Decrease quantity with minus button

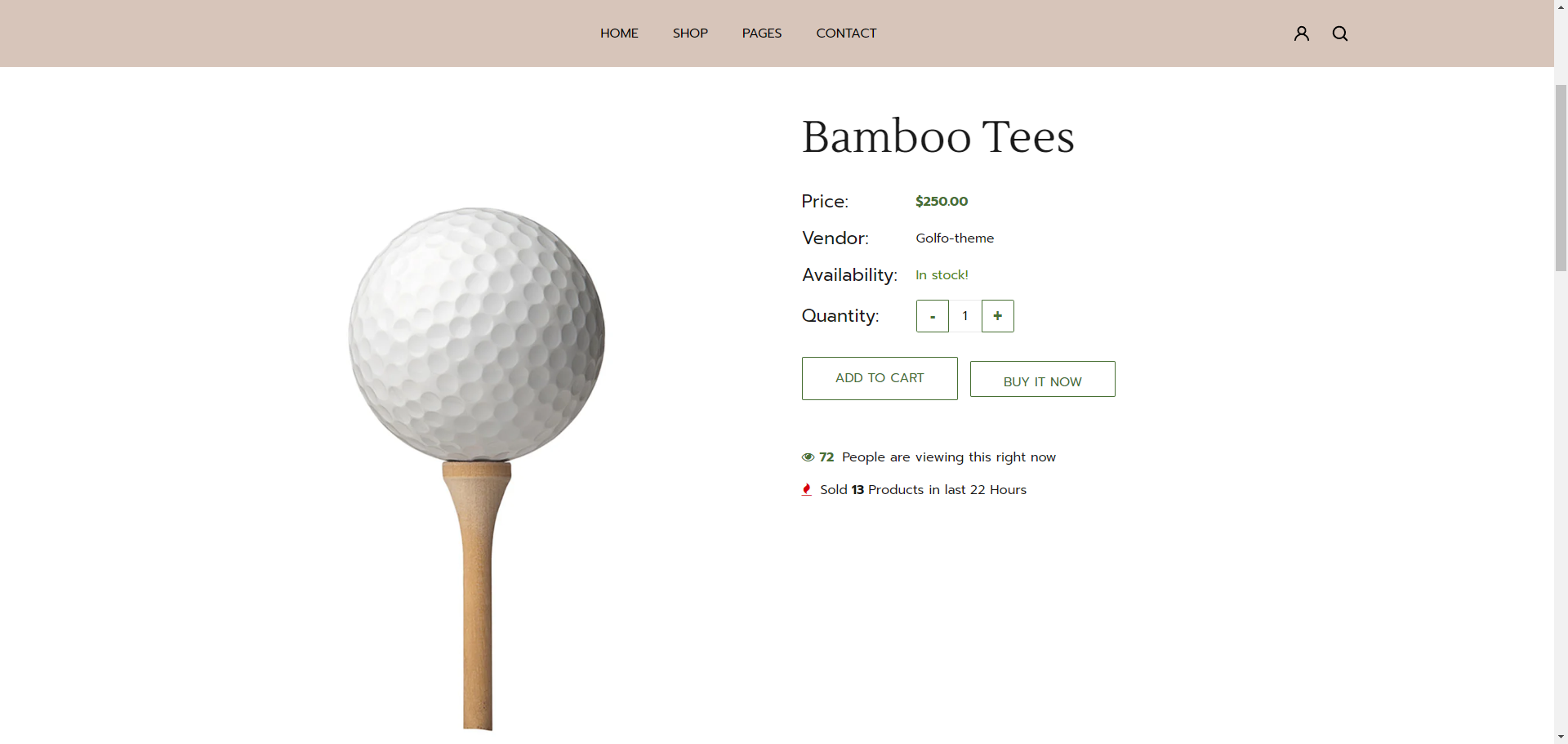933,316
